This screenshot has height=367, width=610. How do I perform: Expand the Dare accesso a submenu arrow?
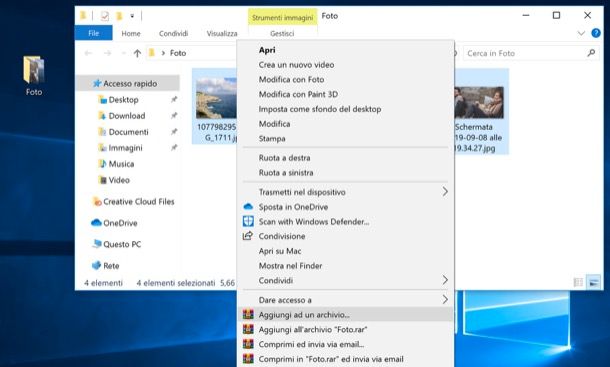445,300
